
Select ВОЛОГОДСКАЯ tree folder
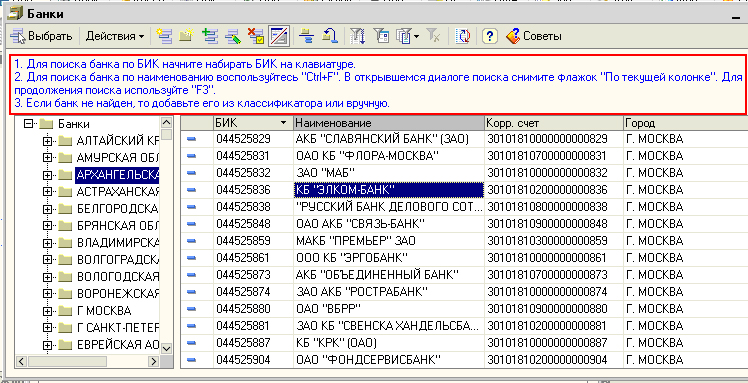pos(118,277)
